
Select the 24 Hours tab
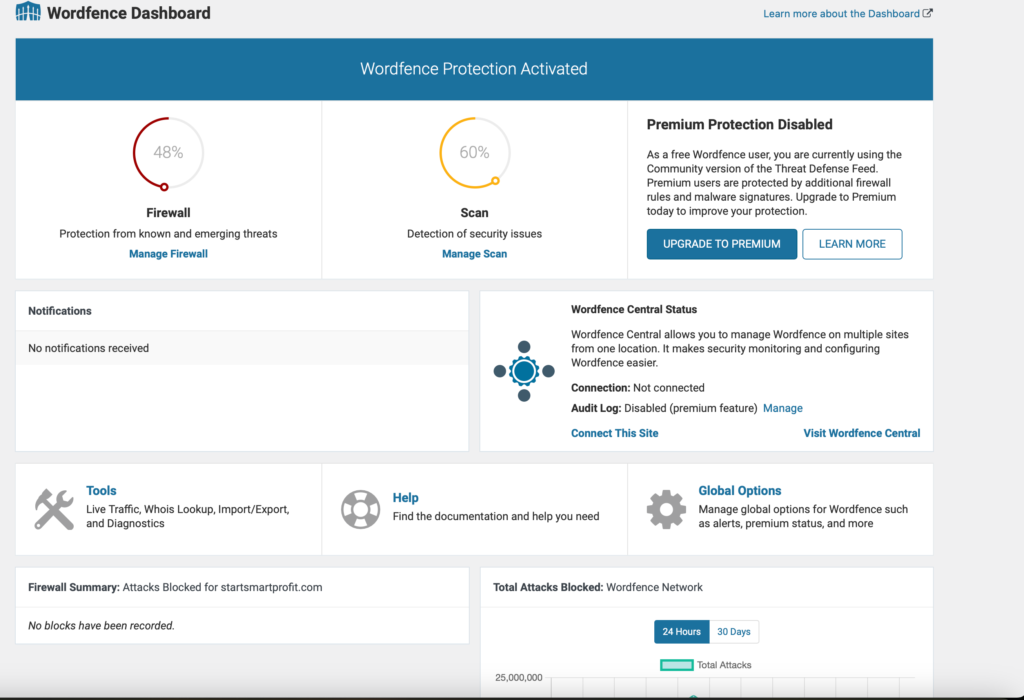tap(681, 631)
